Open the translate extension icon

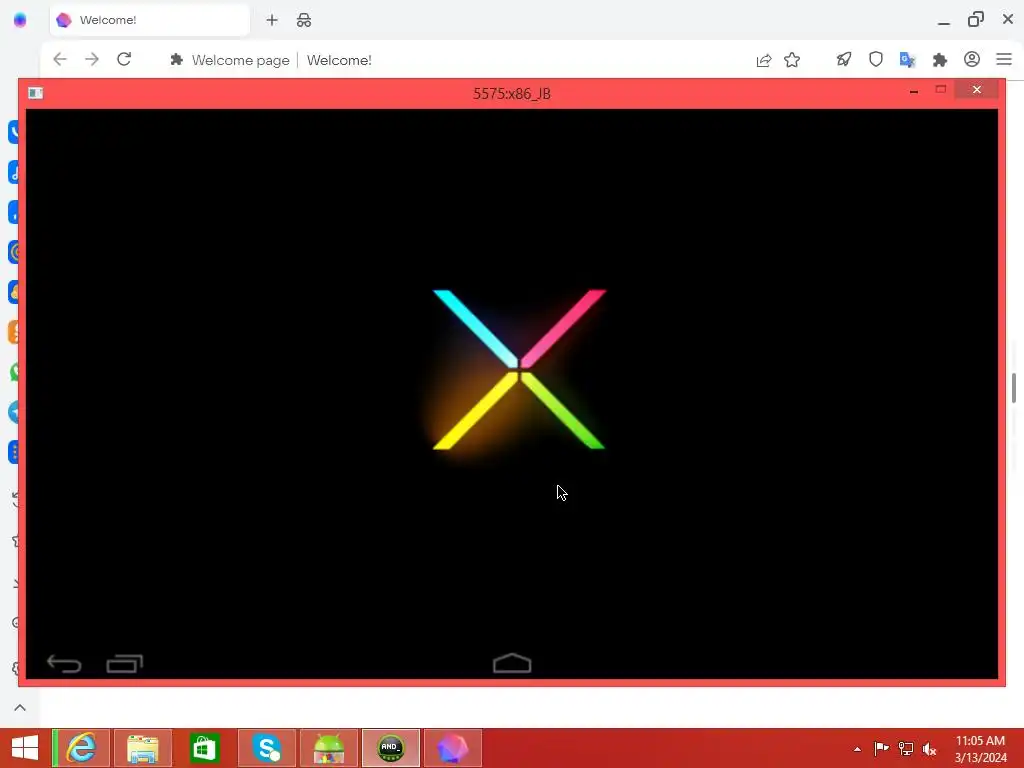tap(908, 59)
